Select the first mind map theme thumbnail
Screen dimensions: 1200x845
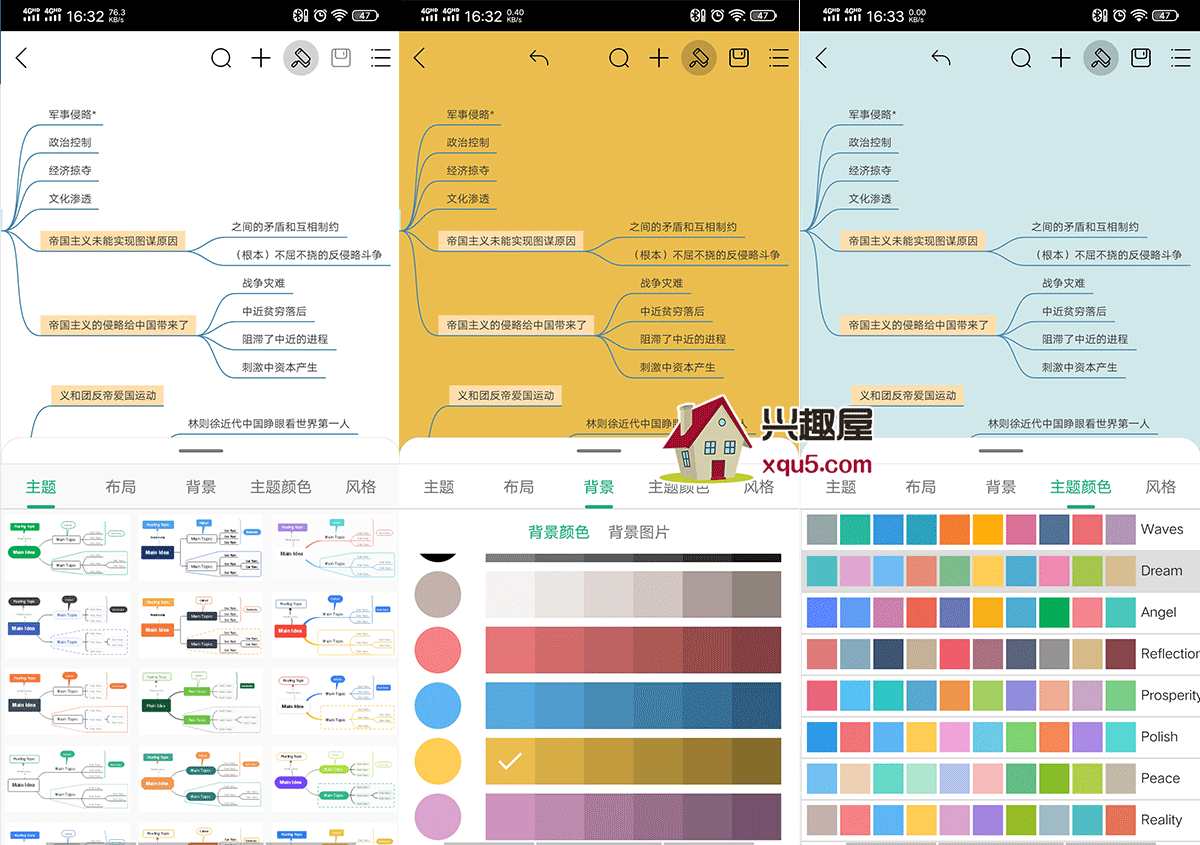pyautogui.click(x=68, y=548)
